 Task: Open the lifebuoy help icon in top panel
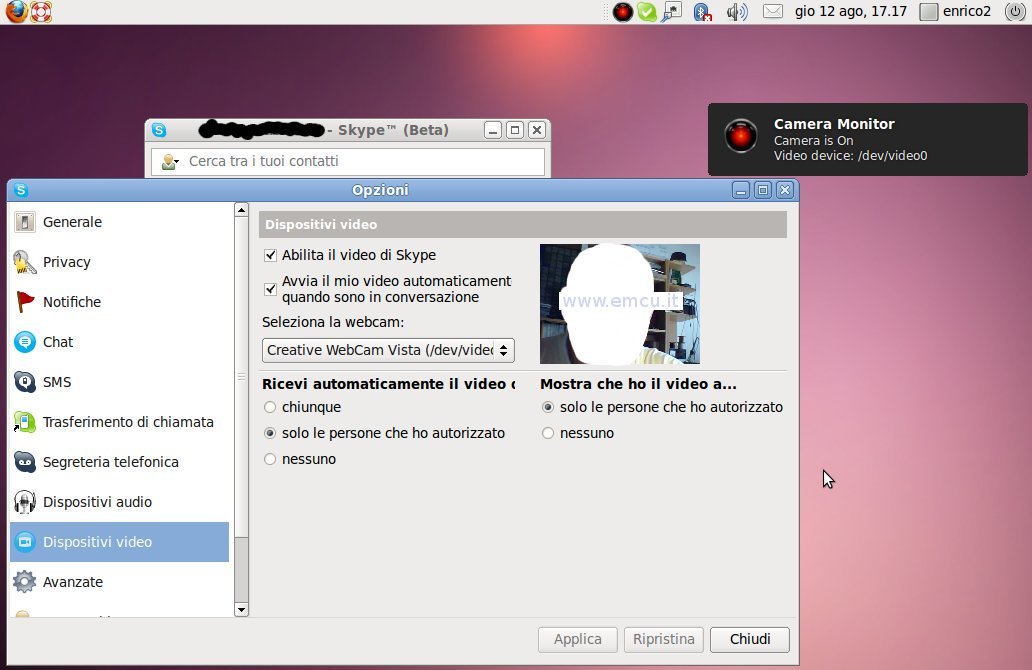[x=41, y=11]
